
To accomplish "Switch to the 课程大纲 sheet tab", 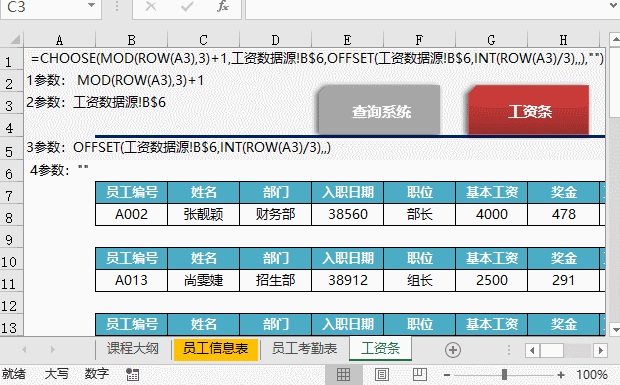I will point(132,349).
